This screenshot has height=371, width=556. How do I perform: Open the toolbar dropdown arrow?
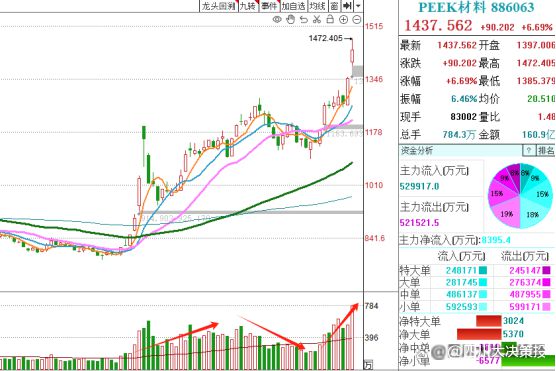coord(358,6)
